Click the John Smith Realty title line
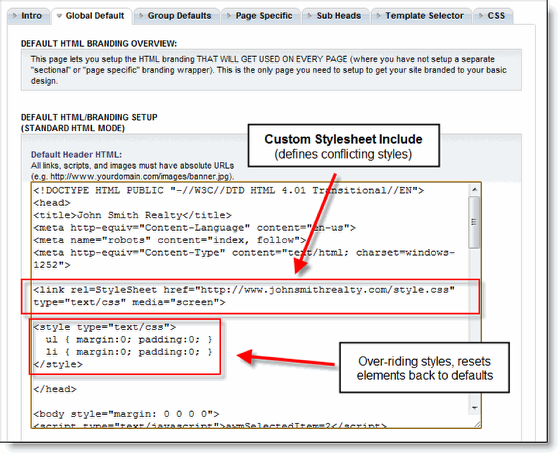Screen dimensions: 560x455 (x=132, y=215)
